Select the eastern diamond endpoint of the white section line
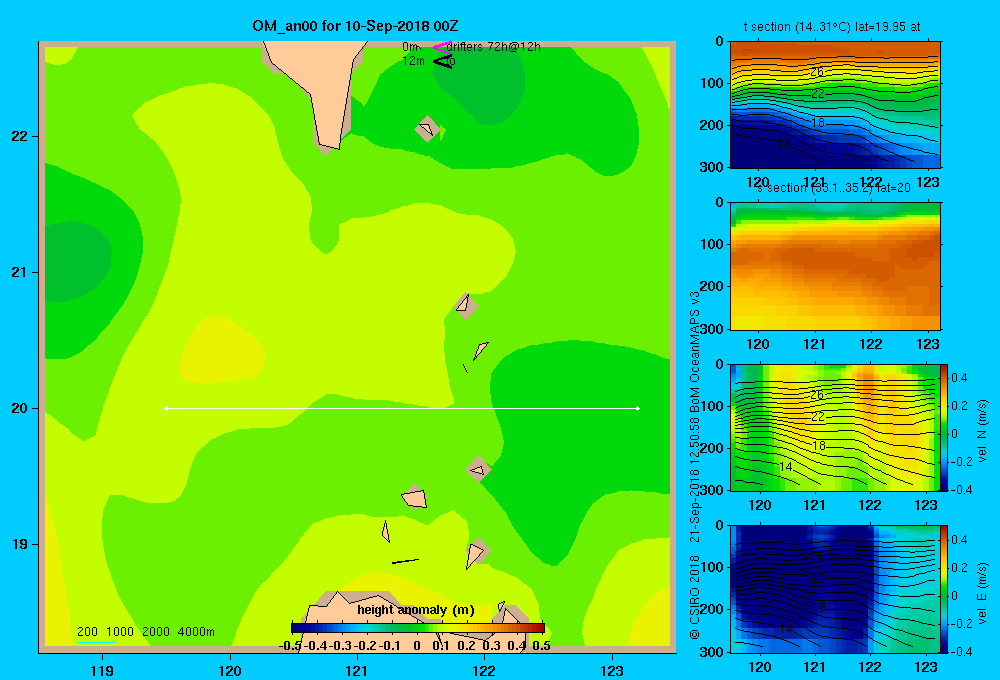The image size is (1000, 680). (637, 408)
